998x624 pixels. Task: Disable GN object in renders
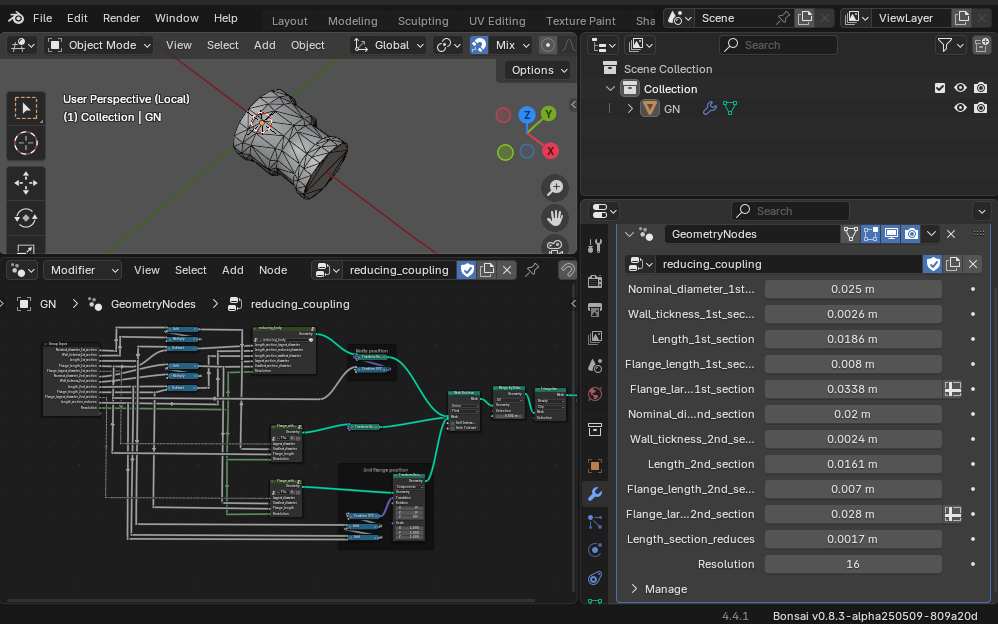(981, 108)
